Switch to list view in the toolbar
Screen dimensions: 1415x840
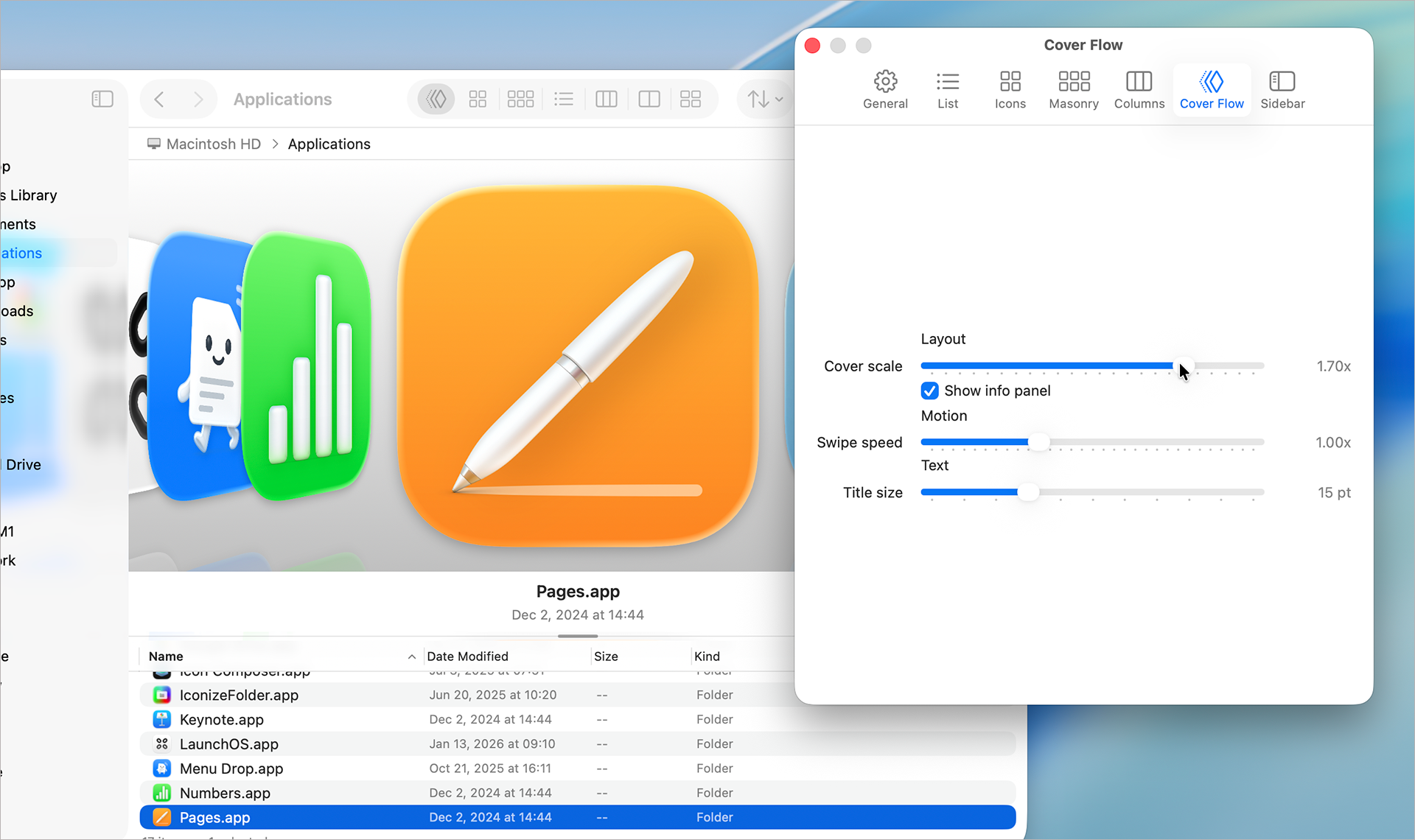564,98
